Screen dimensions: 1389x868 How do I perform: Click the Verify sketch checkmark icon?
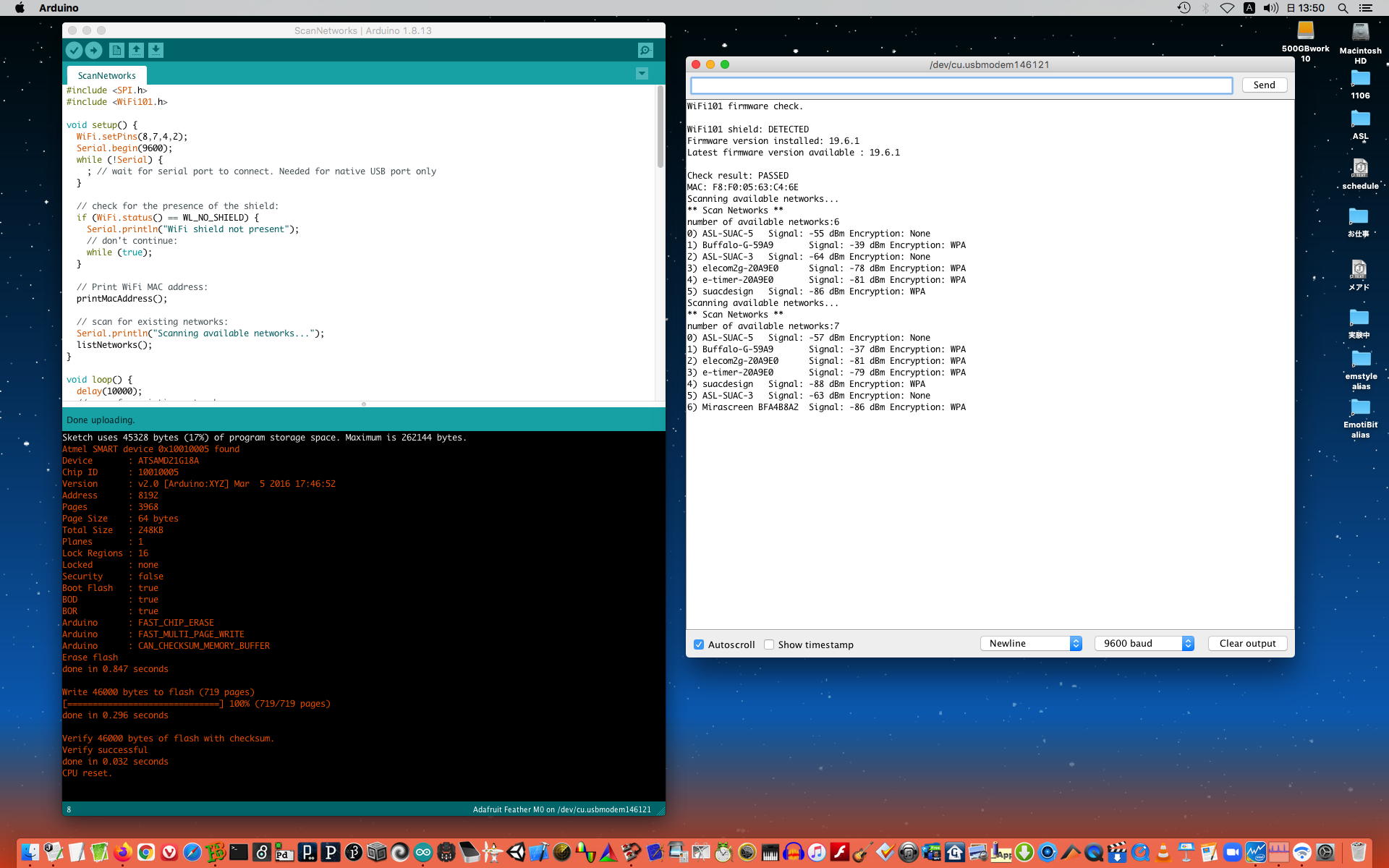[x=74, y=50]
